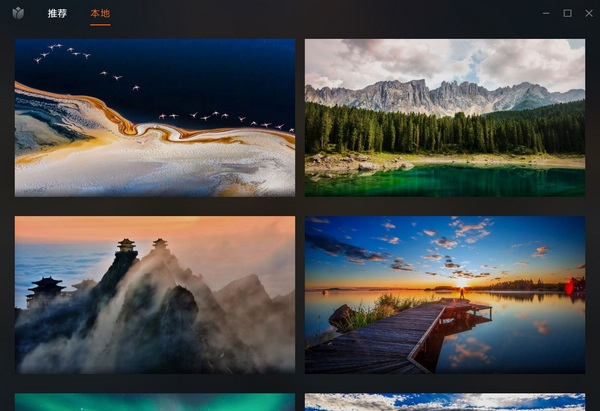Open the flying birds aerial river wallpaper
The width and height of the screenshot is (600, 411).
point(155,117)
